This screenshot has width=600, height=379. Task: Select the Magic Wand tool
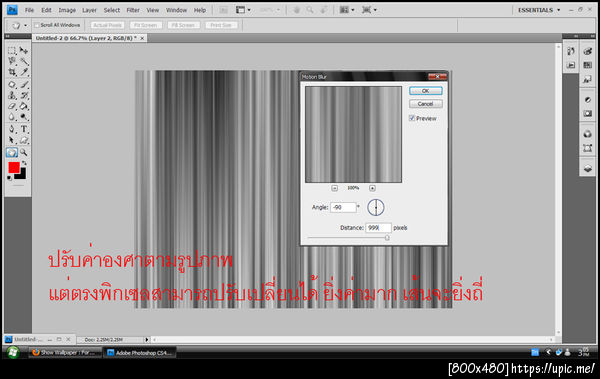coord(24,61)
